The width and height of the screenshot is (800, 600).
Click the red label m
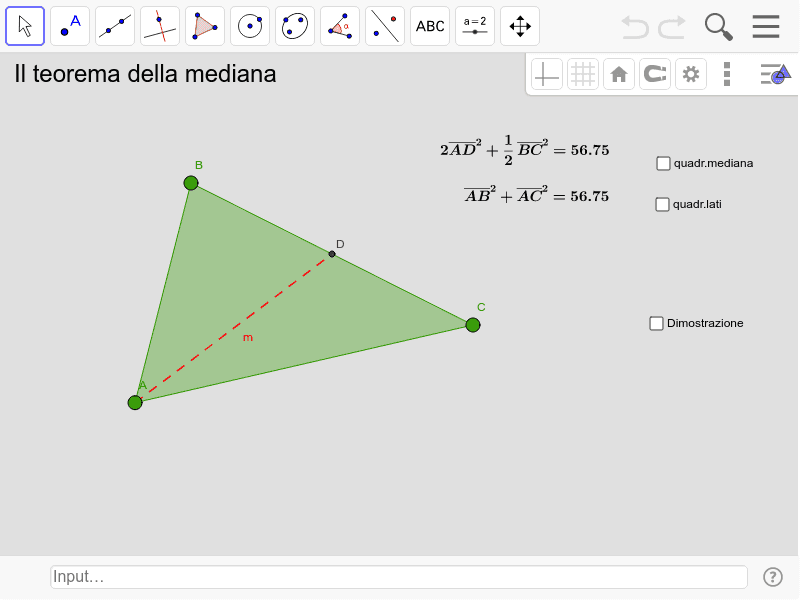(247, 338)
